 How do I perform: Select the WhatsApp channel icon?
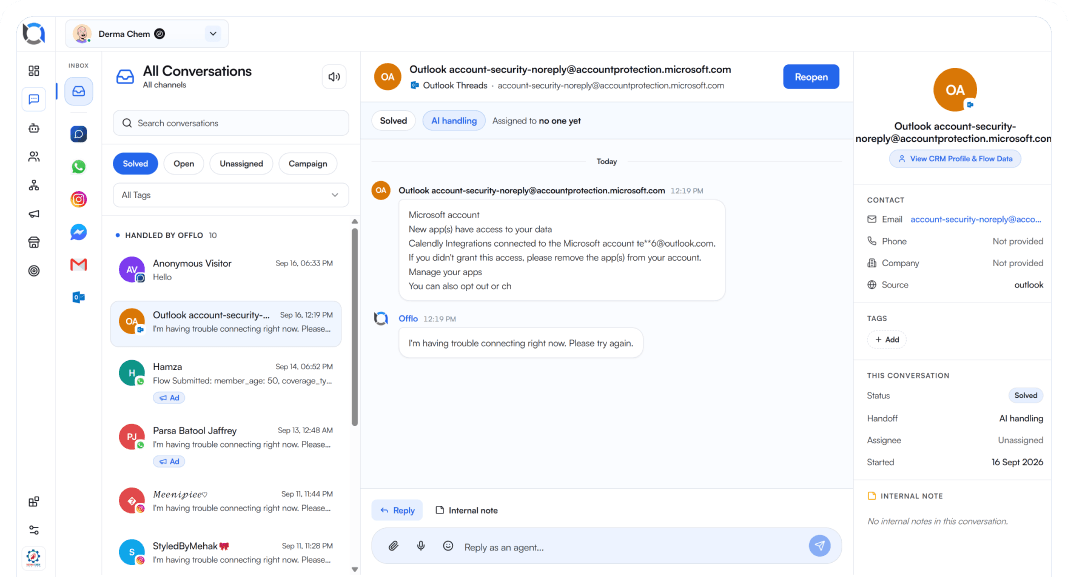point(79,167)
